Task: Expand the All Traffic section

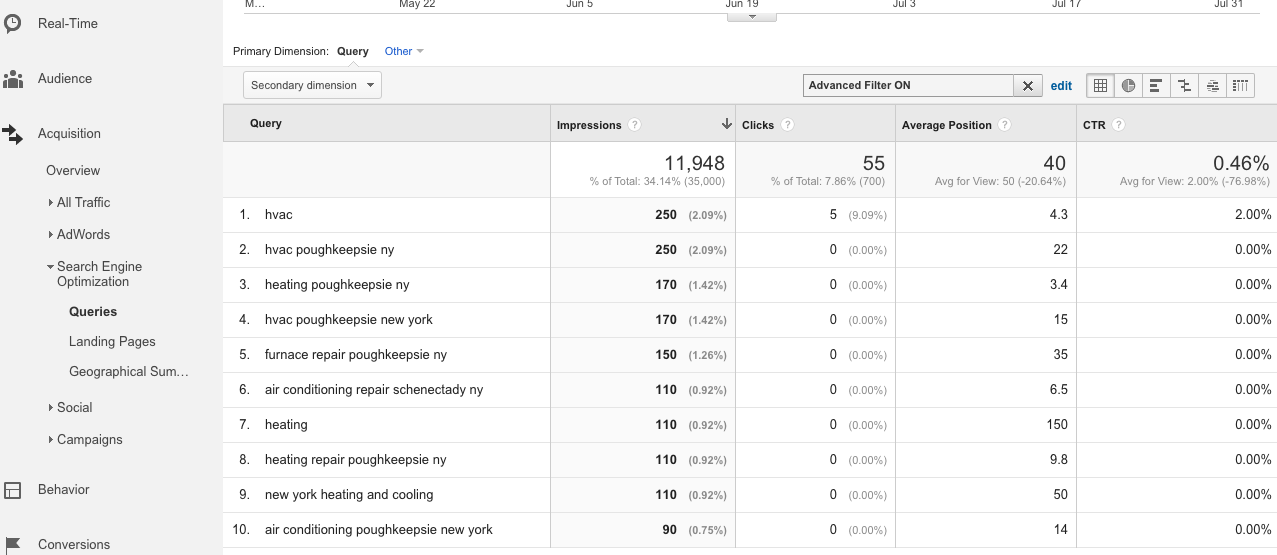Action: coord(83,202)
